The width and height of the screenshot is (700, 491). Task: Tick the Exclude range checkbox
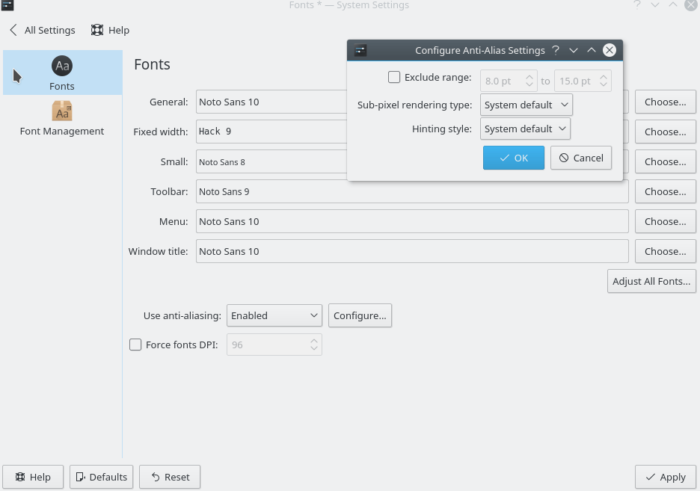tap(394, 77)
